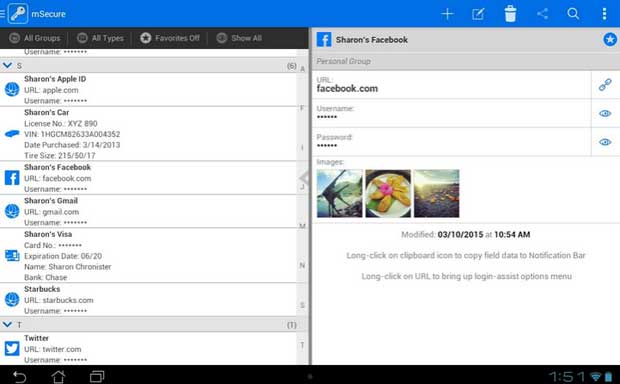The width and height of the screenshot is (620, 384).
Task: Click the Facebook icon in the record list
Action: (12, 178)
